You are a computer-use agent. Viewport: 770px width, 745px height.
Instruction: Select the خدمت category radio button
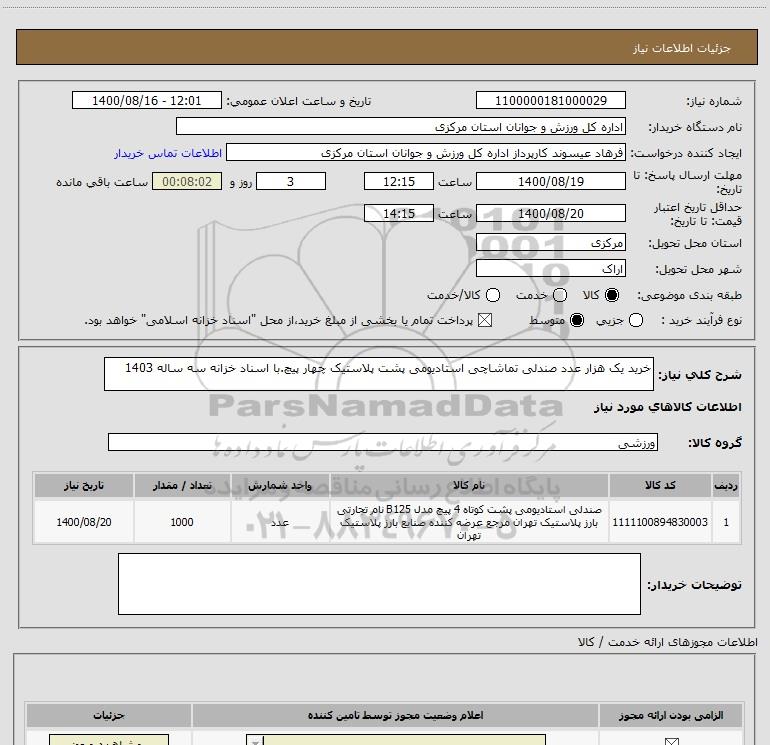[560, 295]
